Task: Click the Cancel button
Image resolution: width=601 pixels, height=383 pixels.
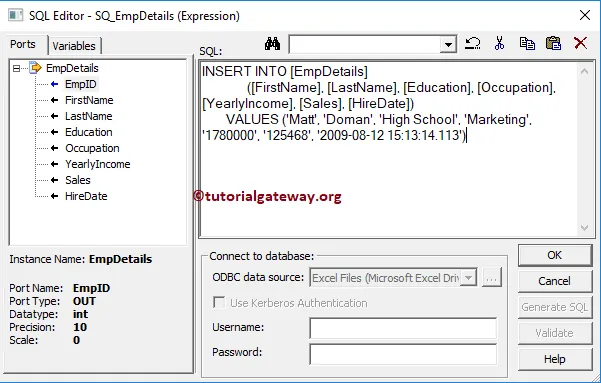Action: pos(555,281)
